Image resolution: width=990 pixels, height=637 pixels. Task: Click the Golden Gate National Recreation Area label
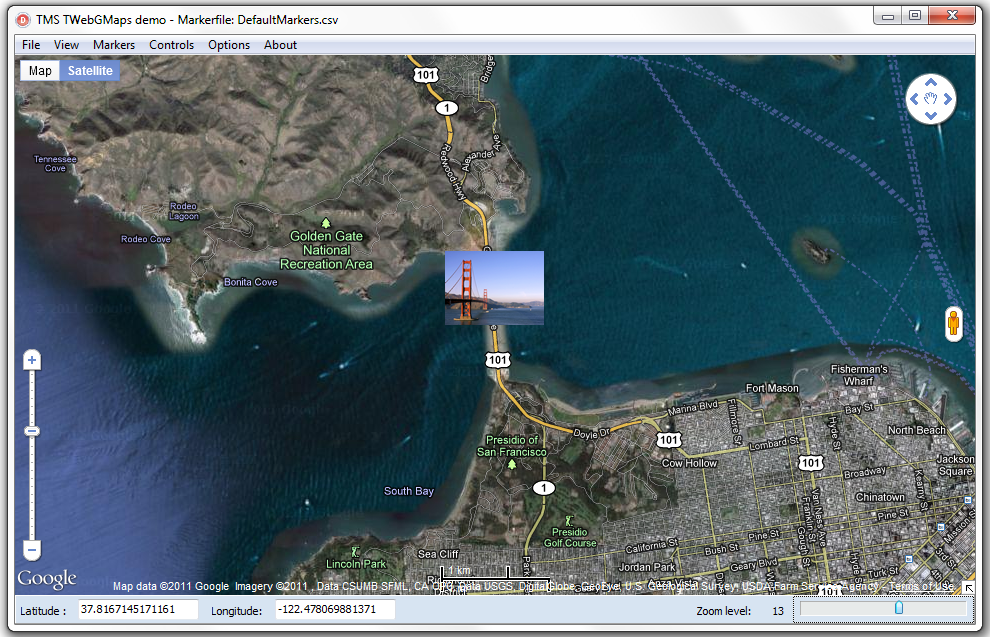coord(326,250)
